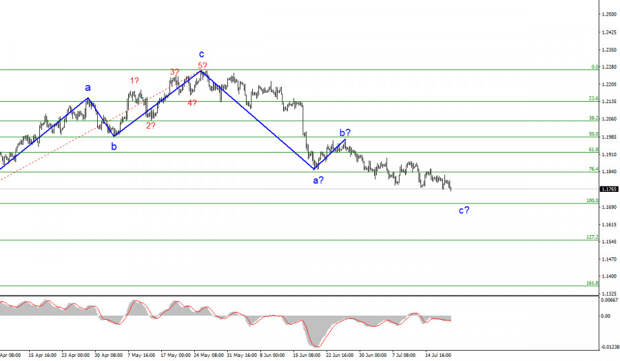
Task: Click the indicator zero level label 0.00
Action: click(x=606, y=316)
